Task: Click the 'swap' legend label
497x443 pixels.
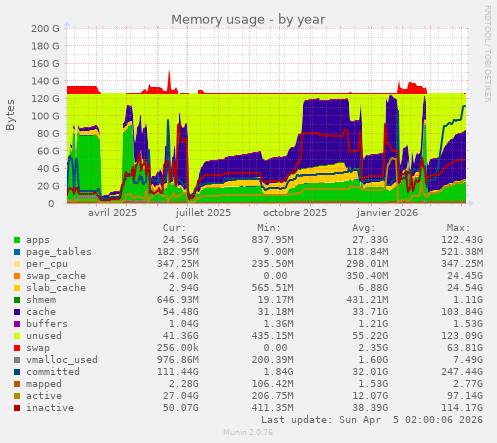Action: click(x=38, y=348)
